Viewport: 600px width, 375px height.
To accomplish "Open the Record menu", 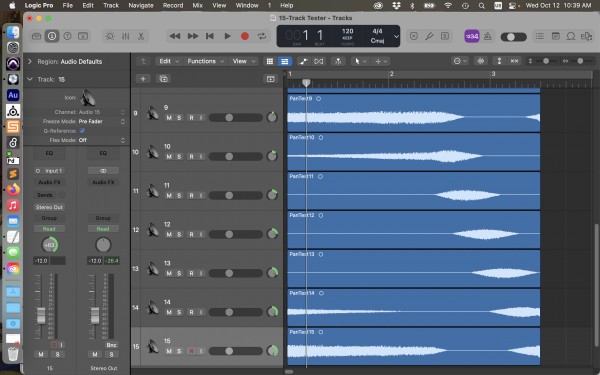I will pyautogui.click(x=173, y=5).
